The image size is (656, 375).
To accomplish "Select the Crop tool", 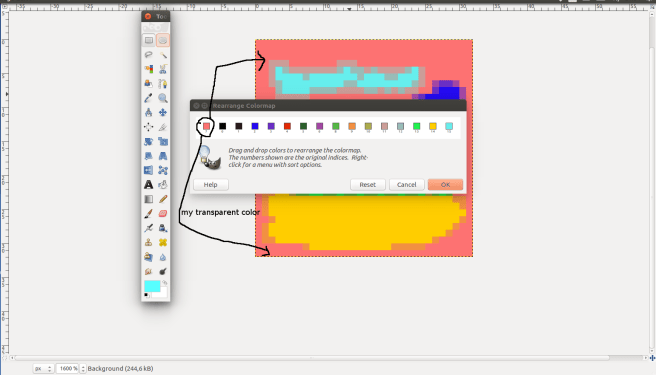I will click(163, 127).
